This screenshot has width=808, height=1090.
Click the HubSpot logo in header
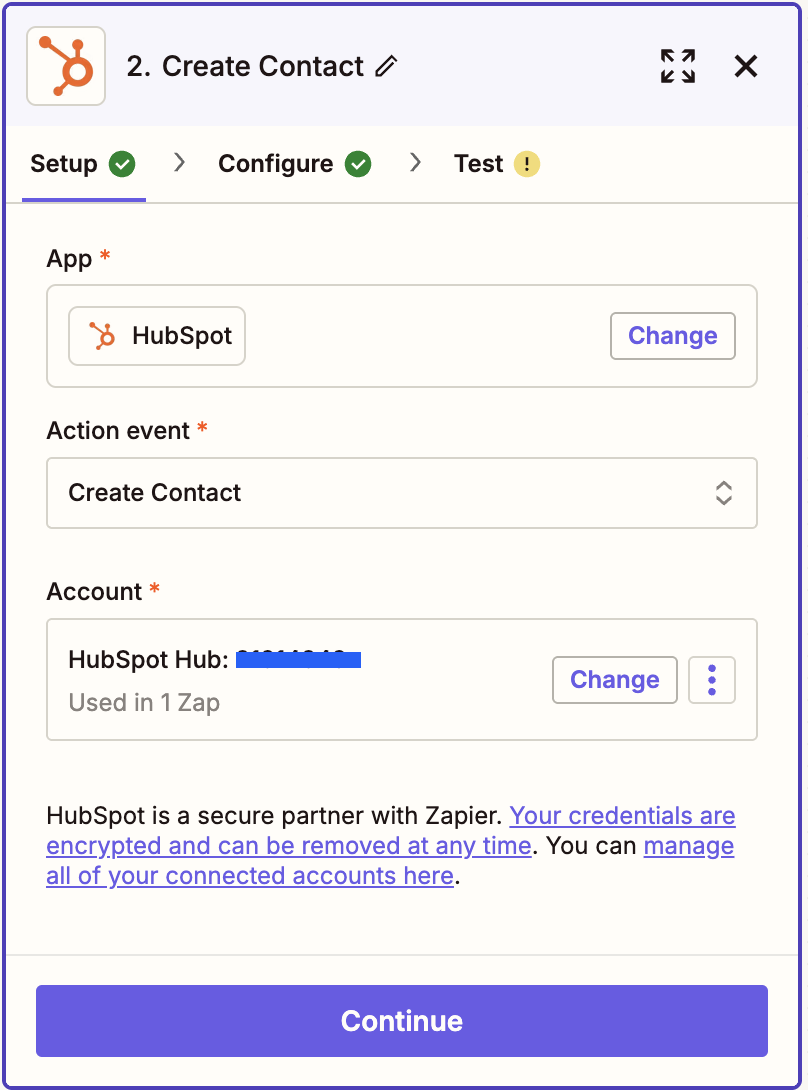pyautogui.click(x=66, y=67)
